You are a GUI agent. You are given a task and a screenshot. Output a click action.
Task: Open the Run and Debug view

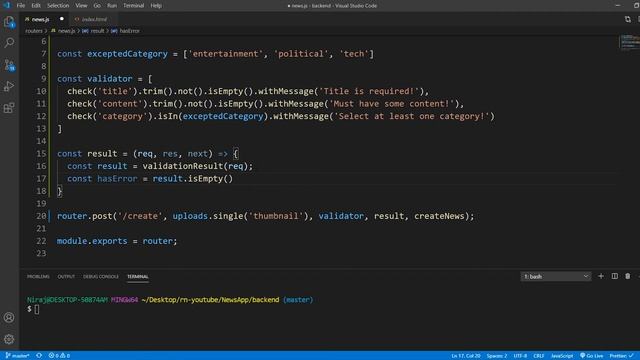(x=9, y=86)
